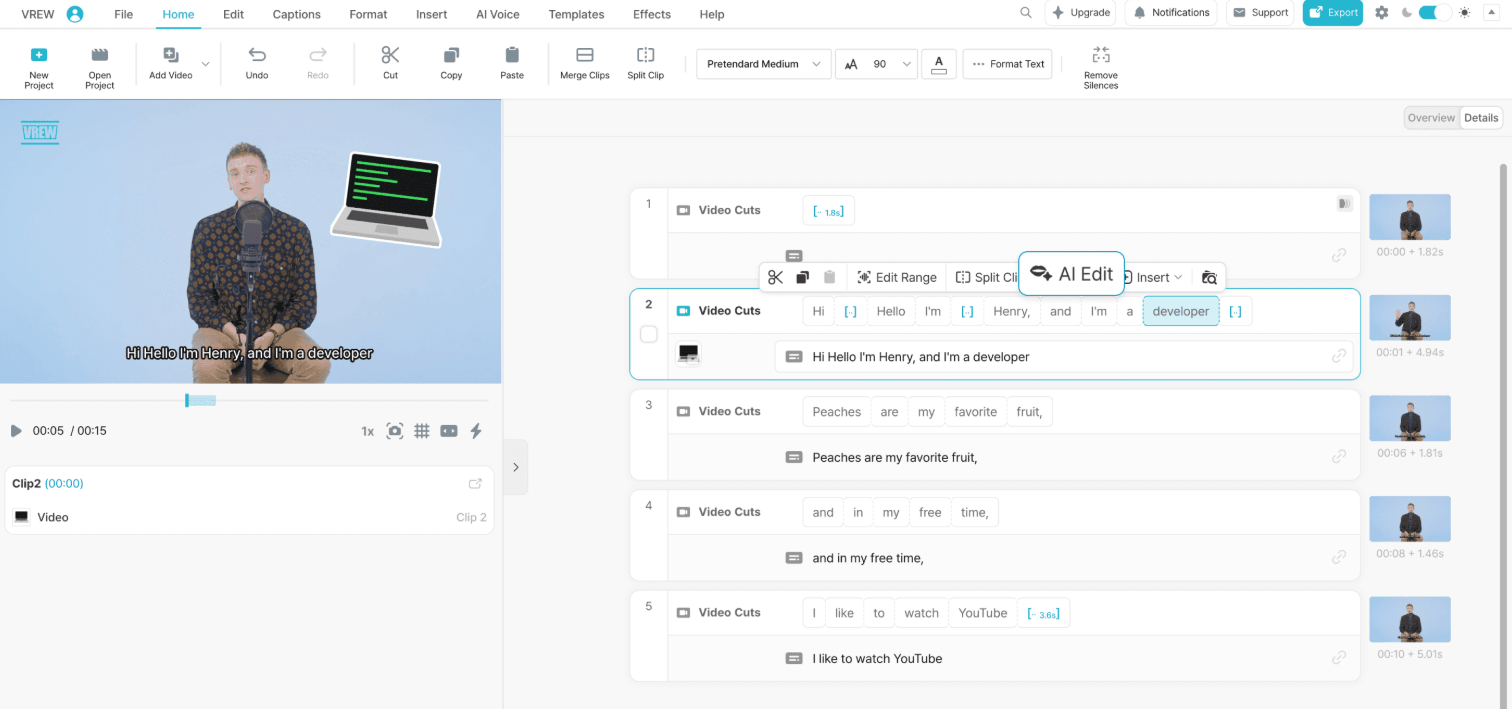The height and width of the screenshot is (709, 1512).
Task: Open the Pretendard Medium font dropdown
Action: (x=764, y=64)
